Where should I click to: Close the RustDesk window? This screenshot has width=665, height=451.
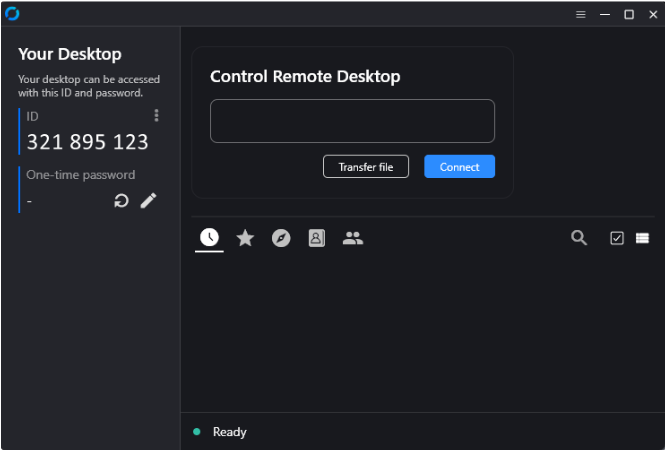[651, 14]
